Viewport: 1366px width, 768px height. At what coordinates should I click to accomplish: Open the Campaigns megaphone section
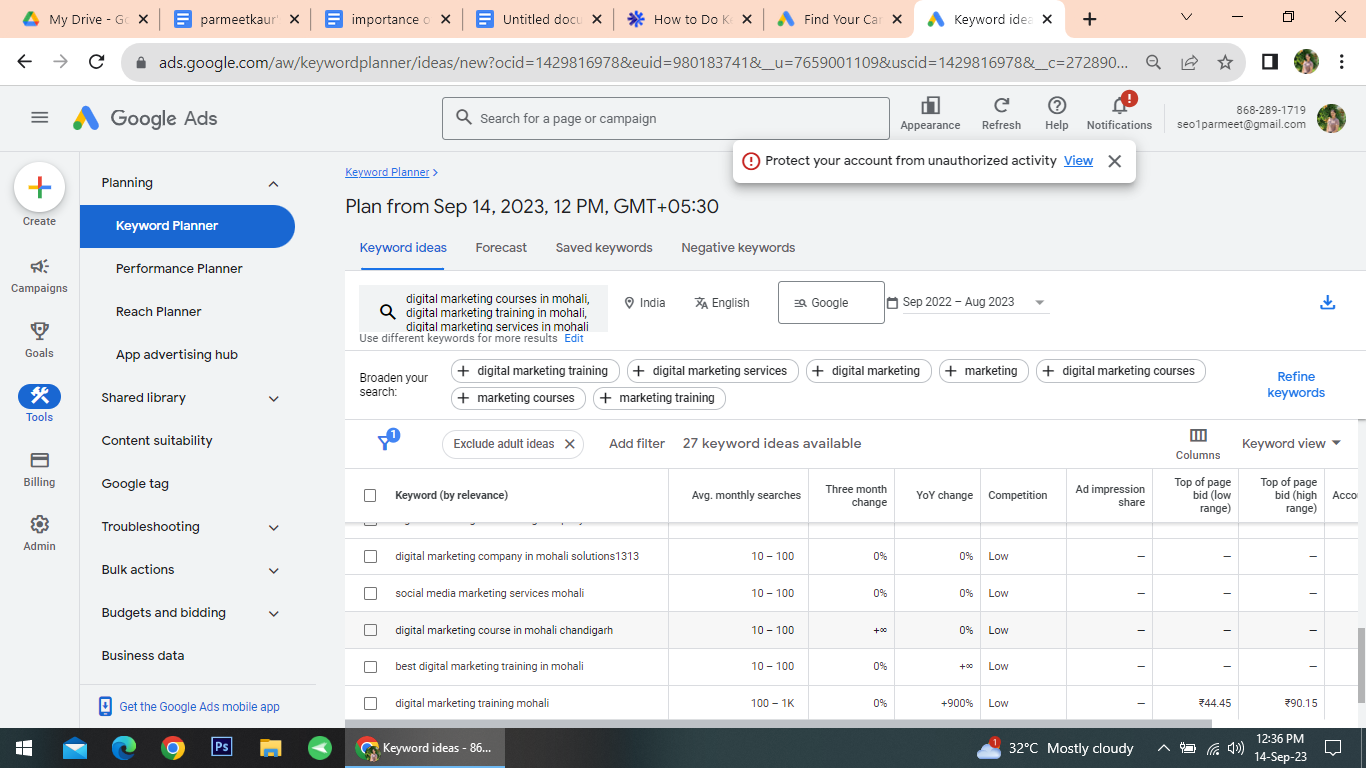click(39, 275)
